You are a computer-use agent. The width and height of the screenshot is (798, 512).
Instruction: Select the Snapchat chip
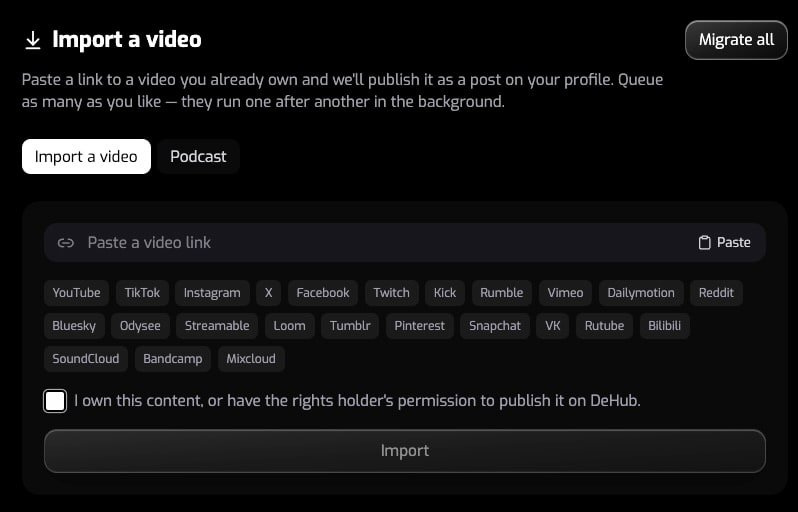point(495,326)
